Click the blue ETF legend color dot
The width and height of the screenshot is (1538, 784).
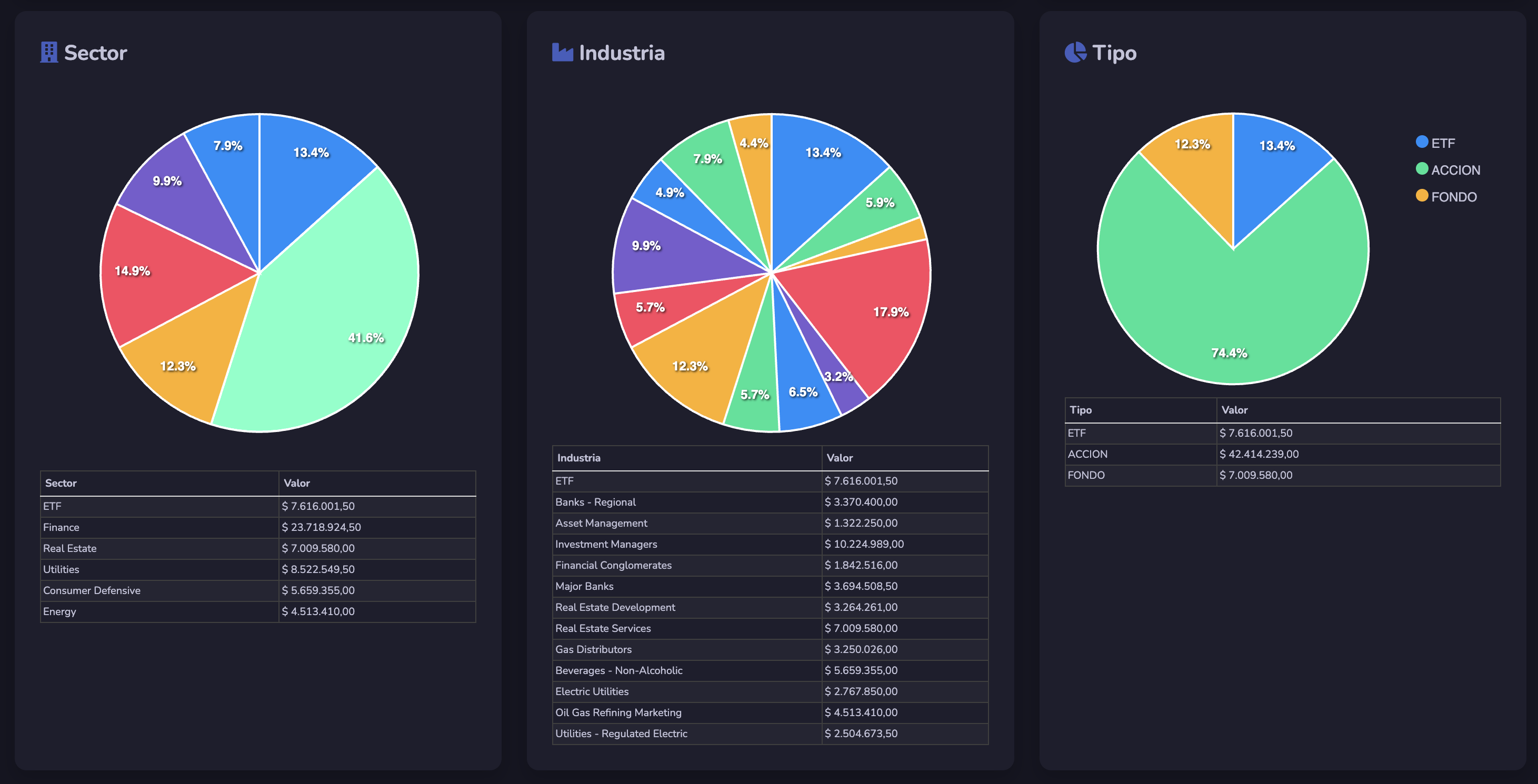point(1422,142)
